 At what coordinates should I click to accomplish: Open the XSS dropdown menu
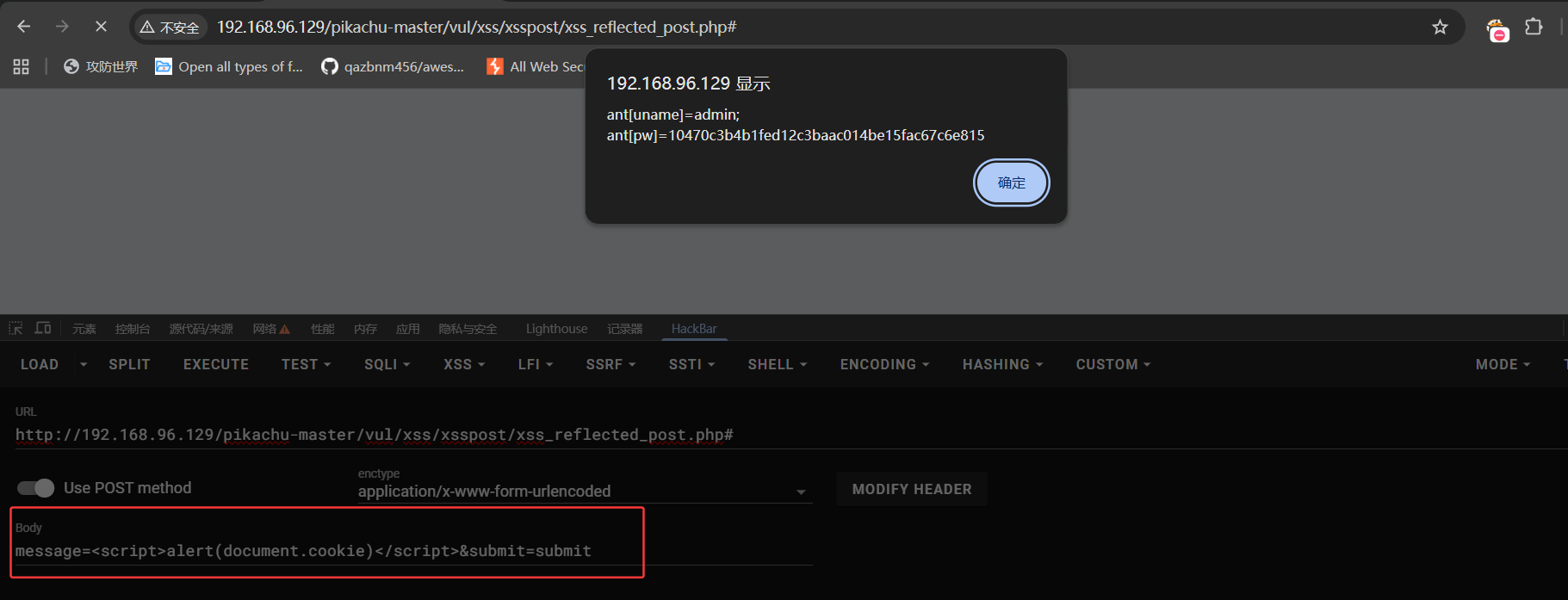click(x=465, y=364)
